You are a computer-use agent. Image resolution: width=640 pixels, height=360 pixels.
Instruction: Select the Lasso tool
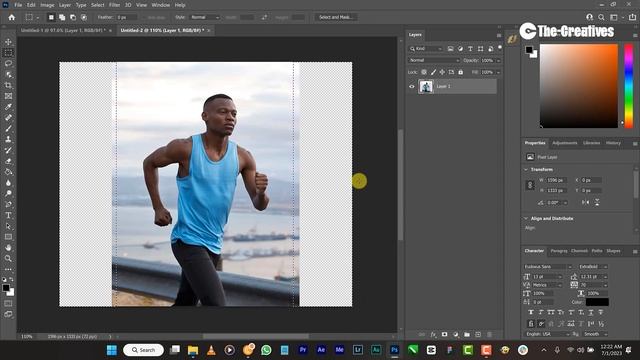[8, 64]
